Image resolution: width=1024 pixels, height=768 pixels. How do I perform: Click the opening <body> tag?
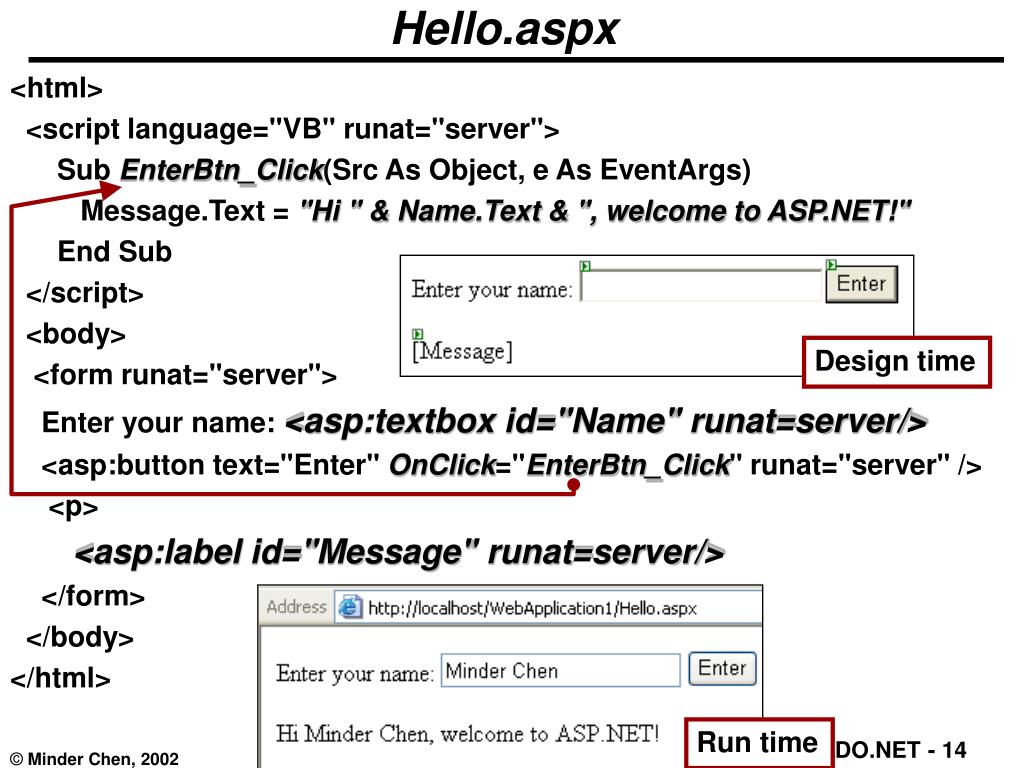pyautogui.click(x=76, y=334)
